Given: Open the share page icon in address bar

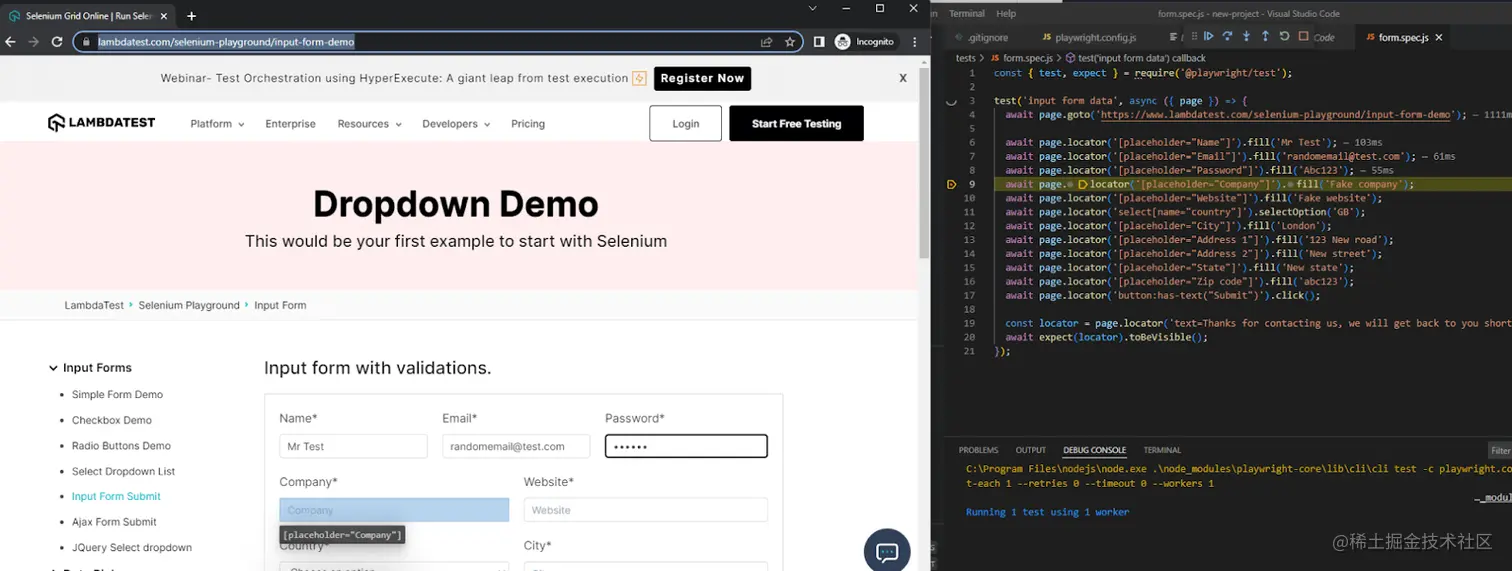Looking at the screenshot, I should (766, 42).
